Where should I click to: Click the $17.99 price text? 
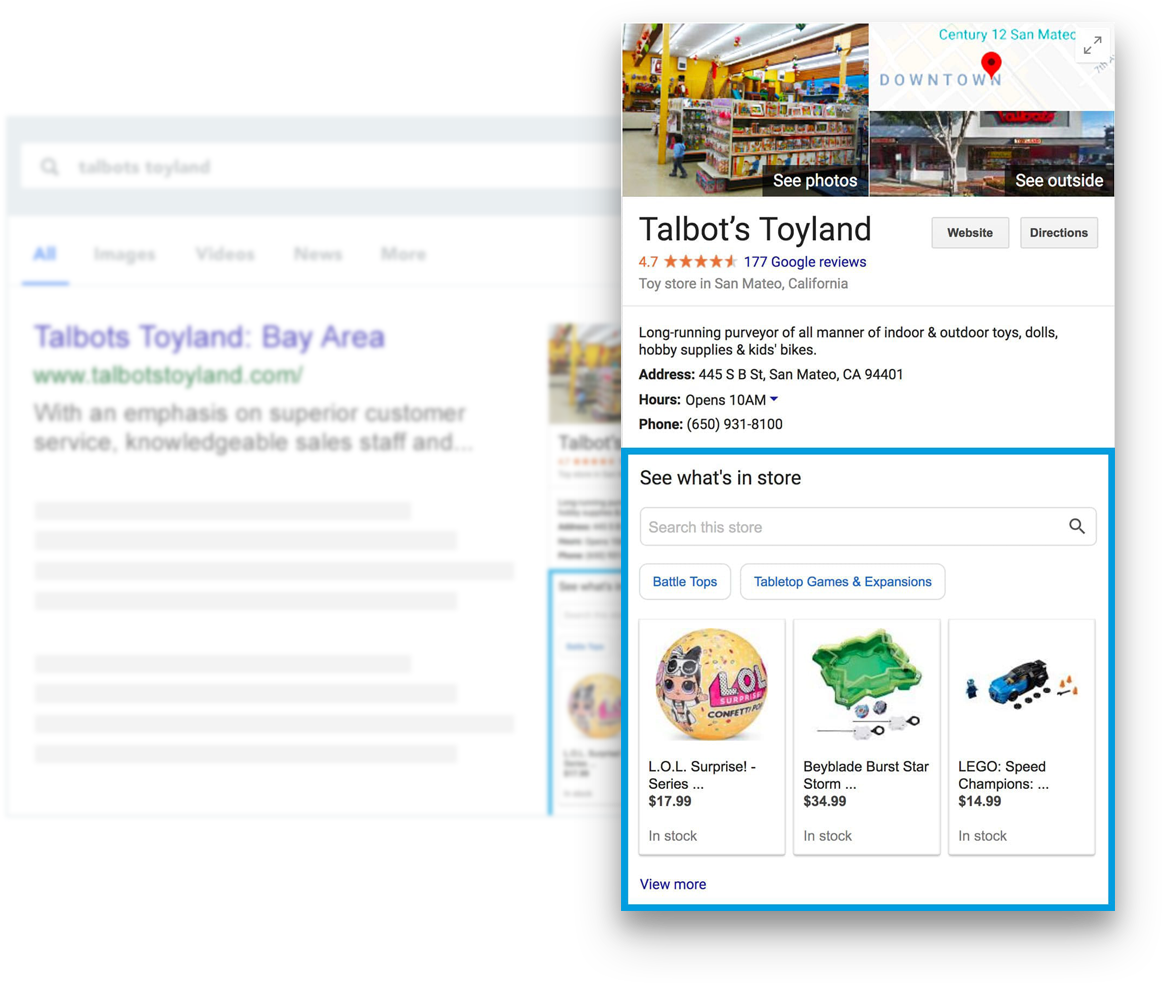670,801
